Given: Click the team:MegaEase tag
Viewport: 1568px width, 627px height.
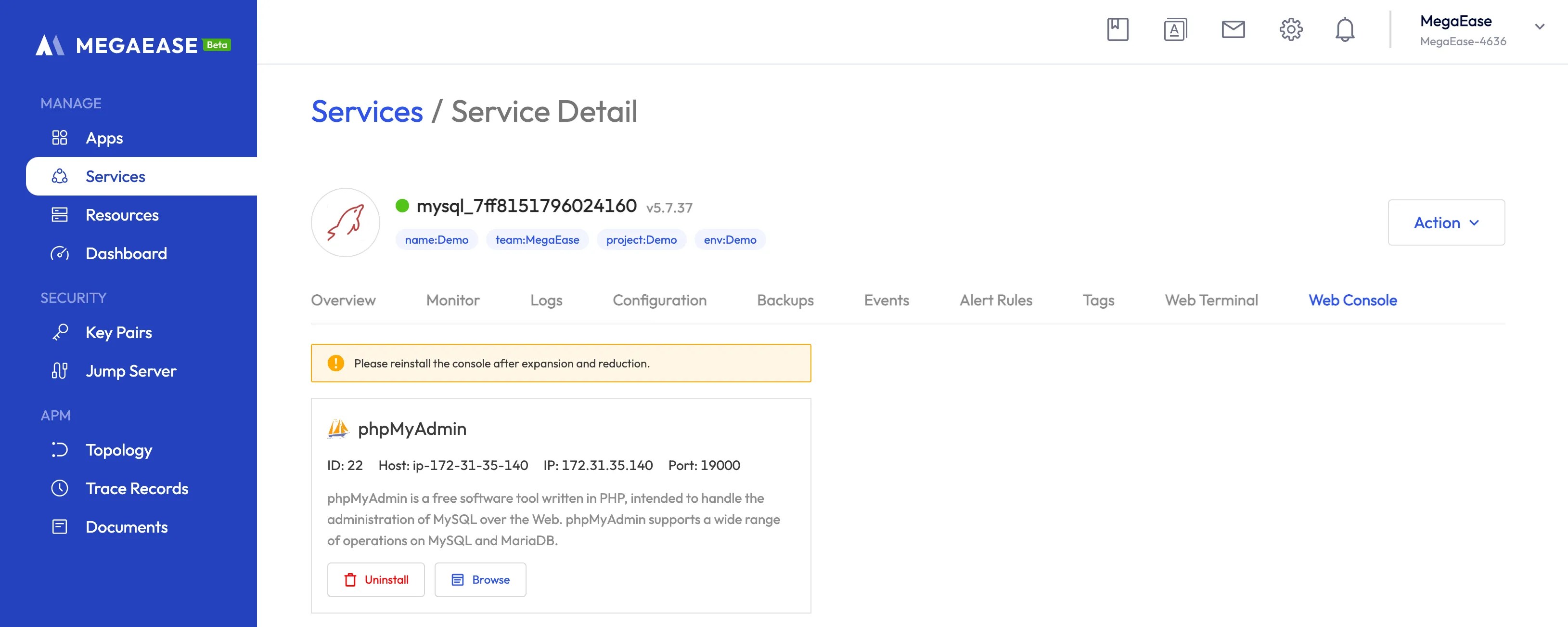Looking at the screenshot, I should click(537, 239).
